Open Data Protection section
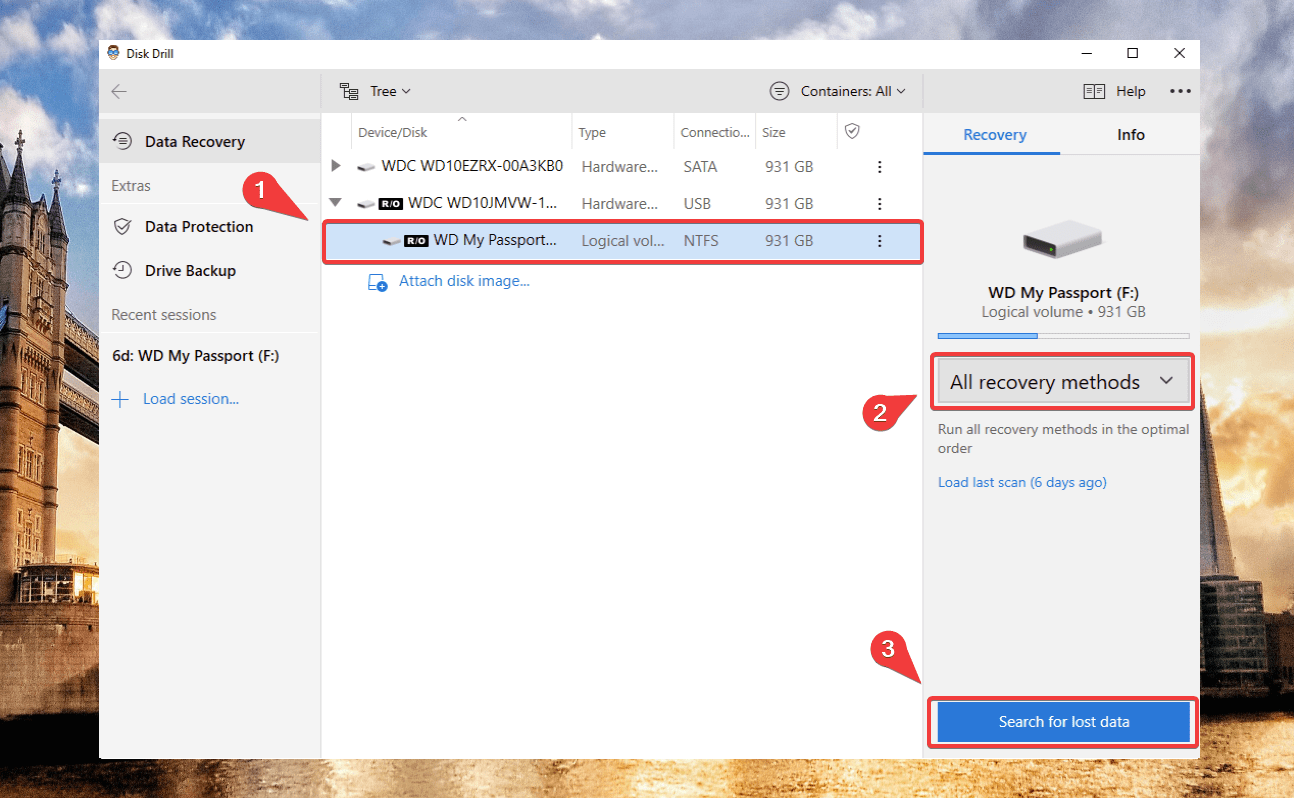The image size is (1294, 798). 209,227
